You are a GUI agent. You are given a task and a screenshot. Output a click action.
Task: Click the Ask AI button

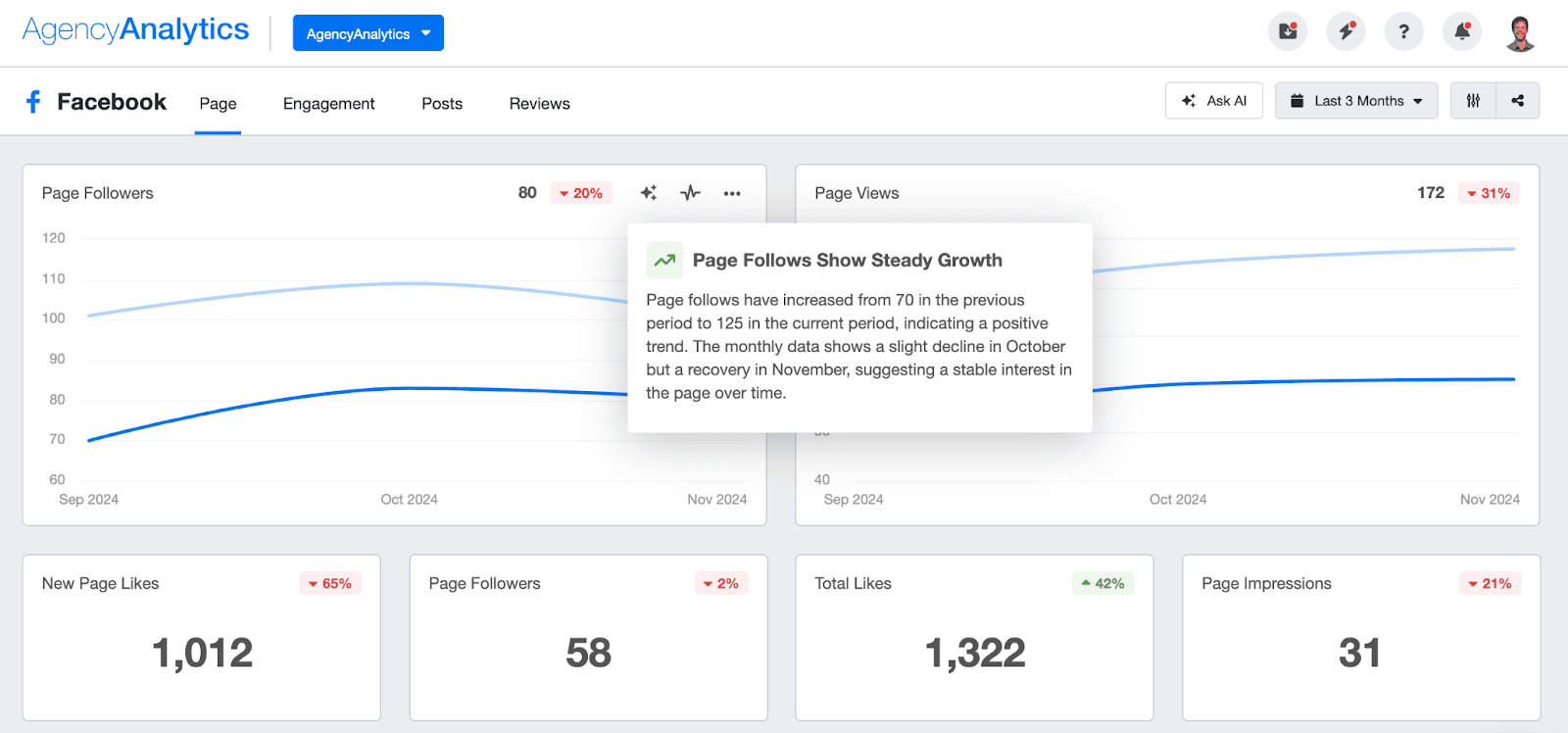tap(1214, 101)
